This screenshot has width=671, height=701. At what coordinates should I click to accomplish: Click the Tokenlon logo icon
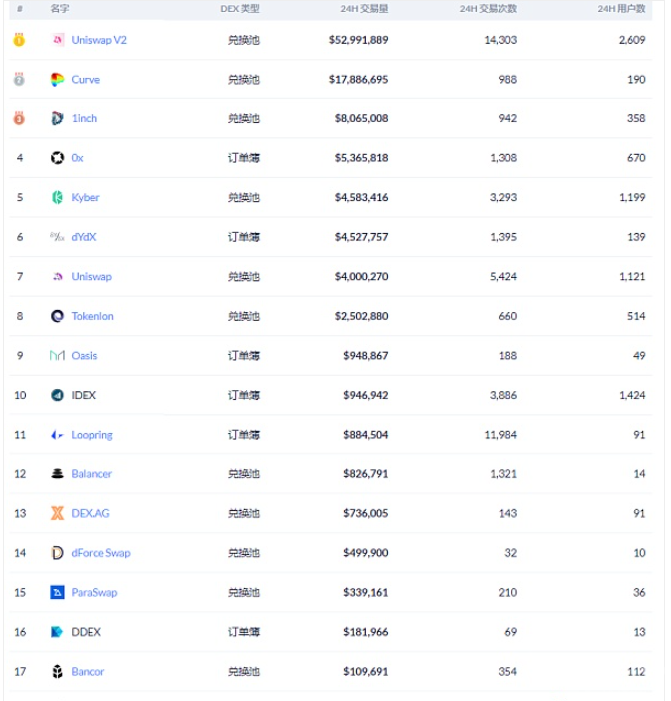(57, 316)
